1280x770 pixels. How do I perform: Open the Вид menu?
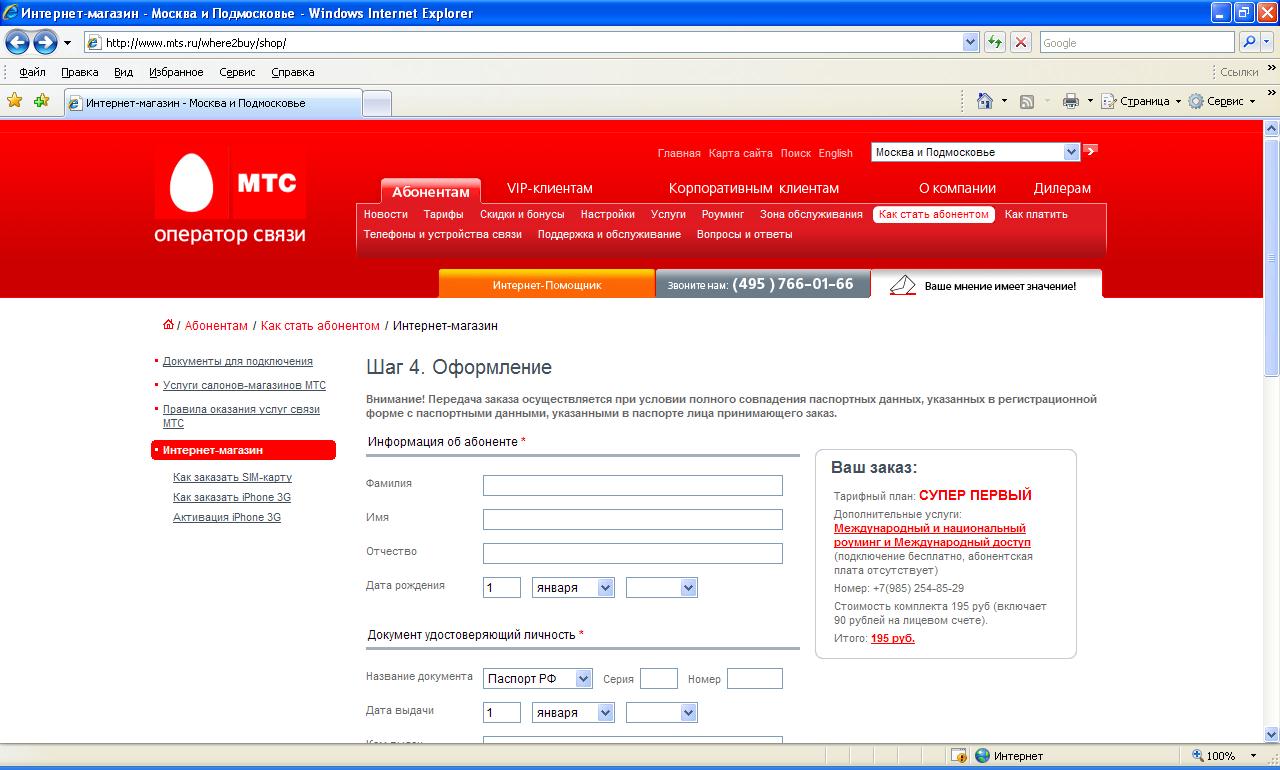pyautogui.click(x=123, y=72)
